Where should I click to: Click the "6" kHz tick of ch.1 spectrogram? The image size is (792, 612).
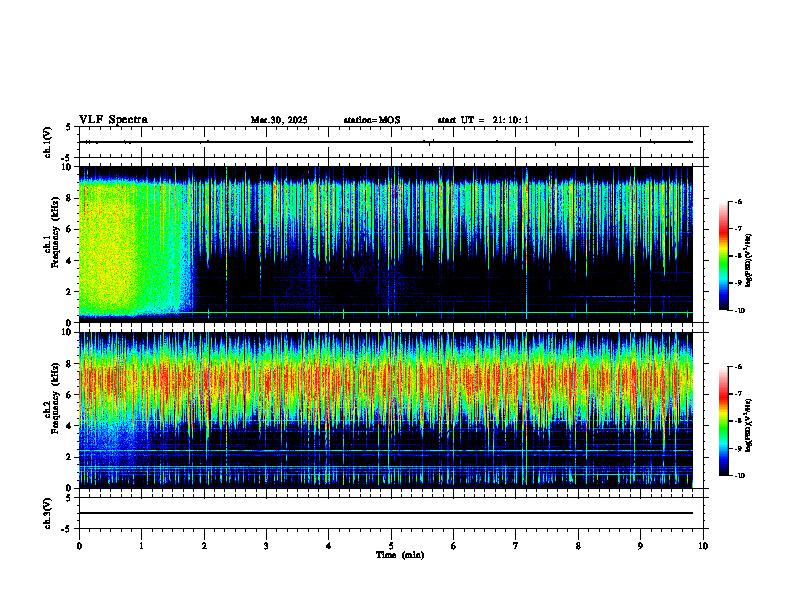tap(70, 229)
